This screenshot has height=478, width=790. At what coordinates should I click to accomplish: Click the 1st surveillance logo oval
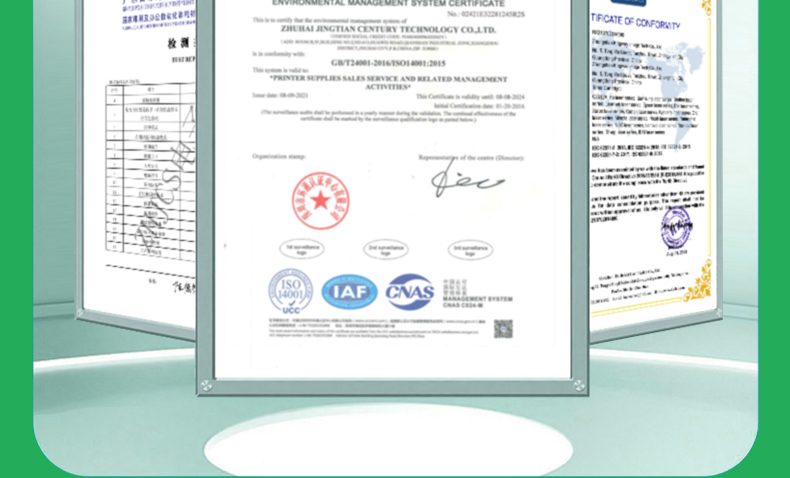[302, 249]
